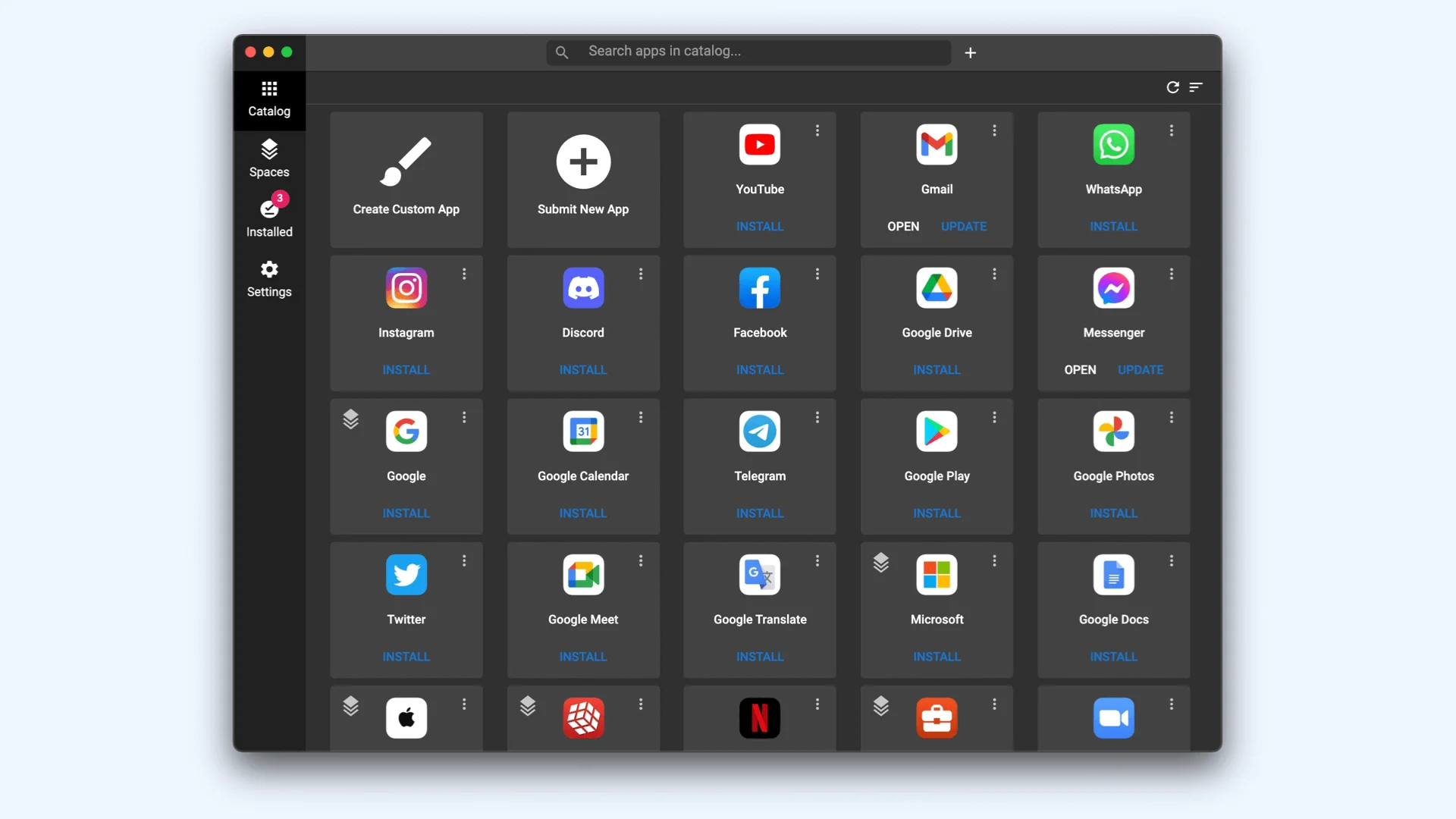This screenshot has height=819, width=1456.
Task: Click the Microsoft app icon
Action: pos(937,574)
